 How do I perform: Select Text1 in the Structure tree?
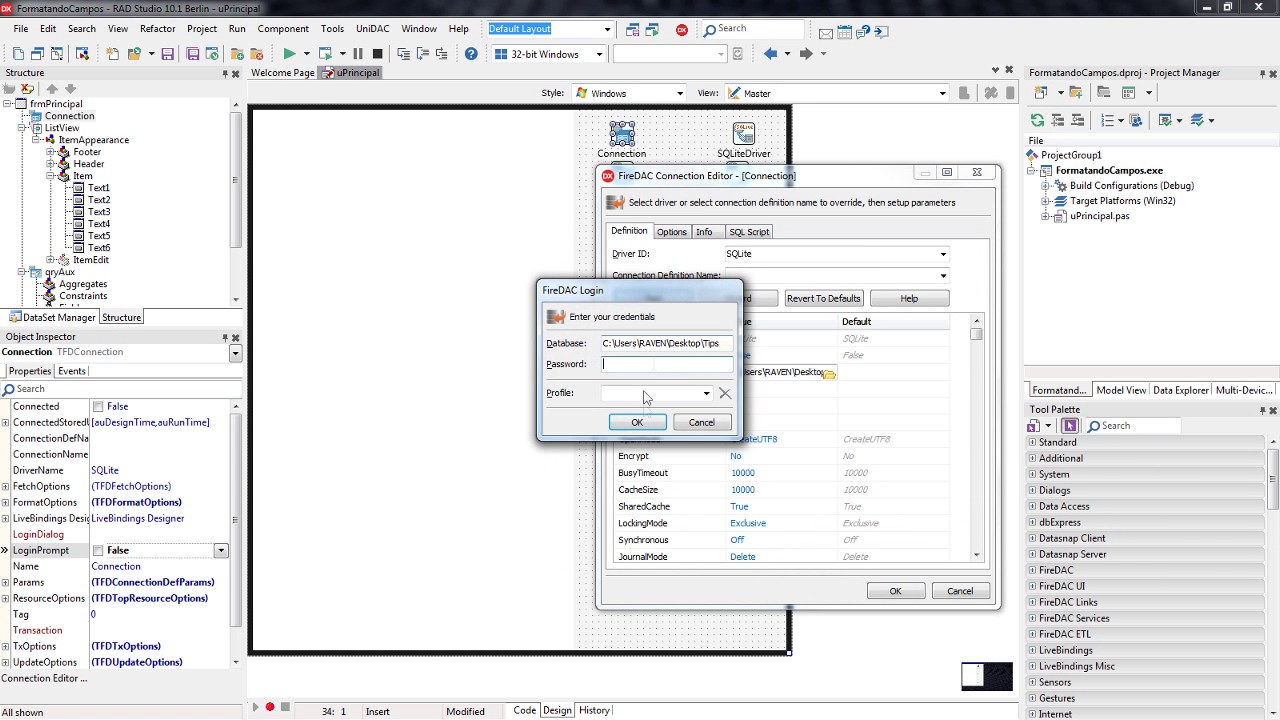(x=99, y=188)
